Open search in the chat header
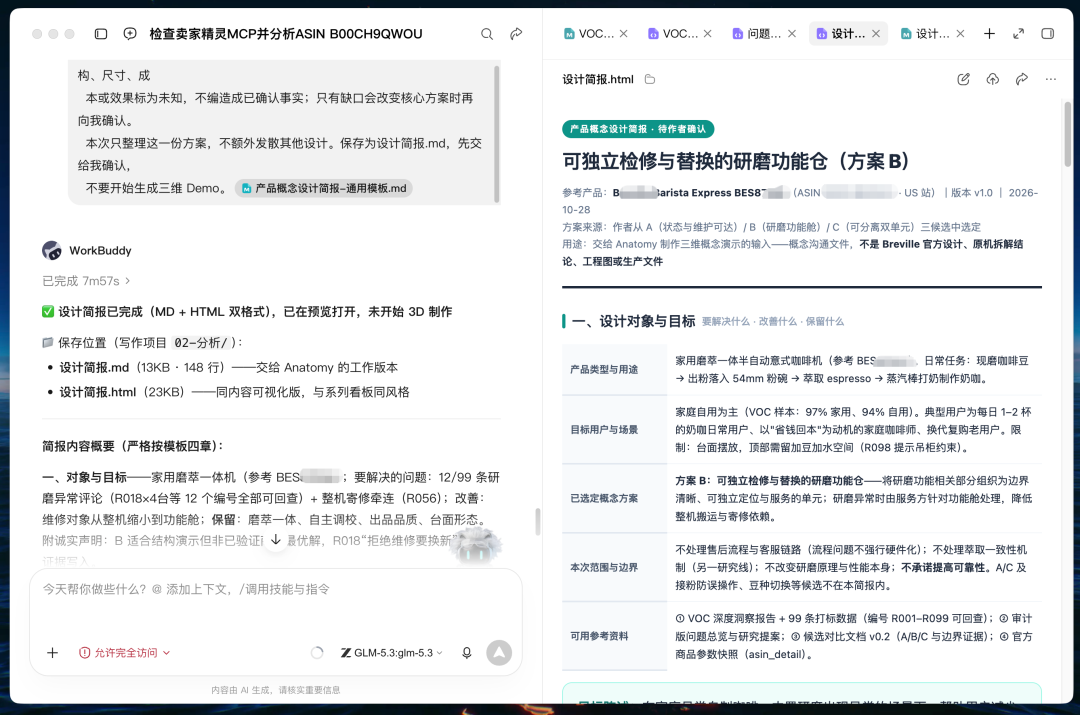The height and width of the screenshot is (715, 1080). click(487, 34)
